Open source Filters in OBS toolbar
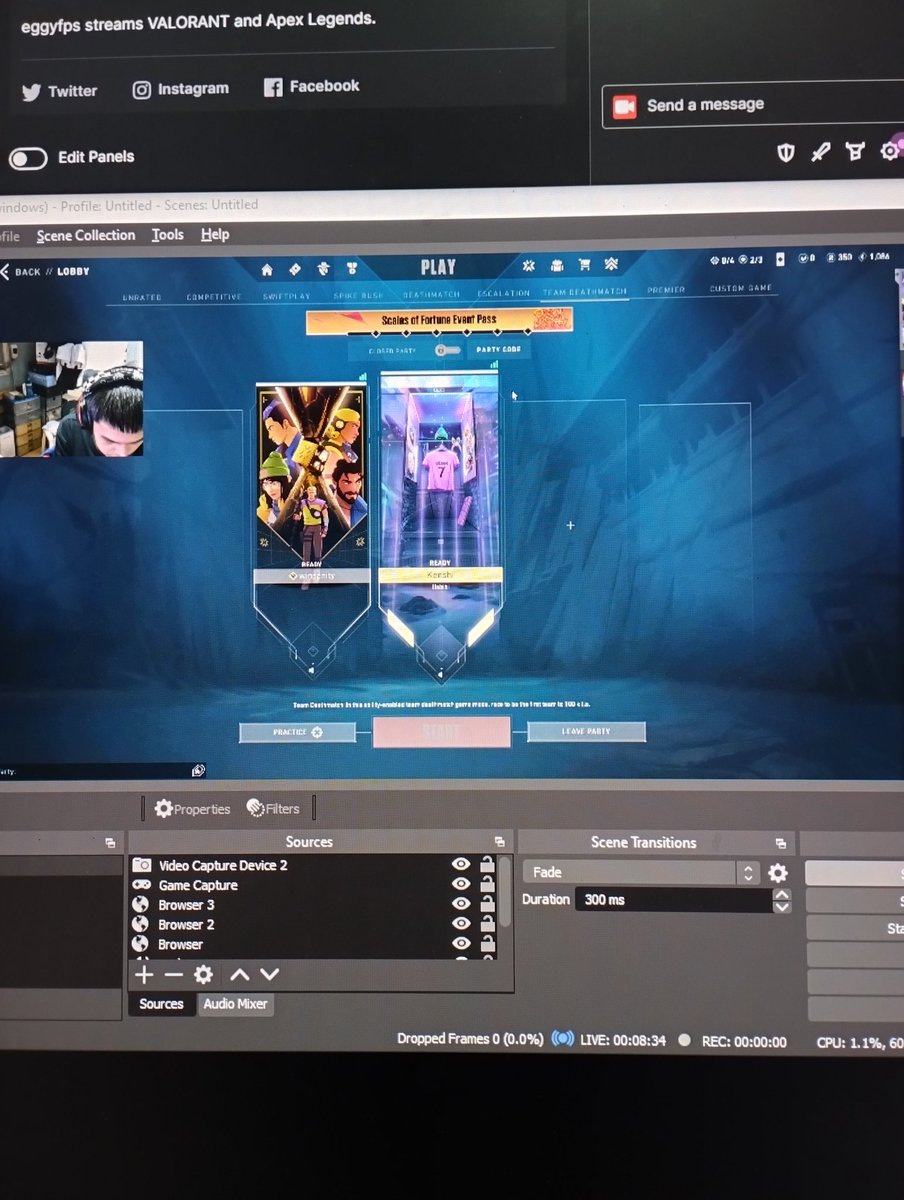This screenshot has width=904, height=1200. tap(273, 809)
